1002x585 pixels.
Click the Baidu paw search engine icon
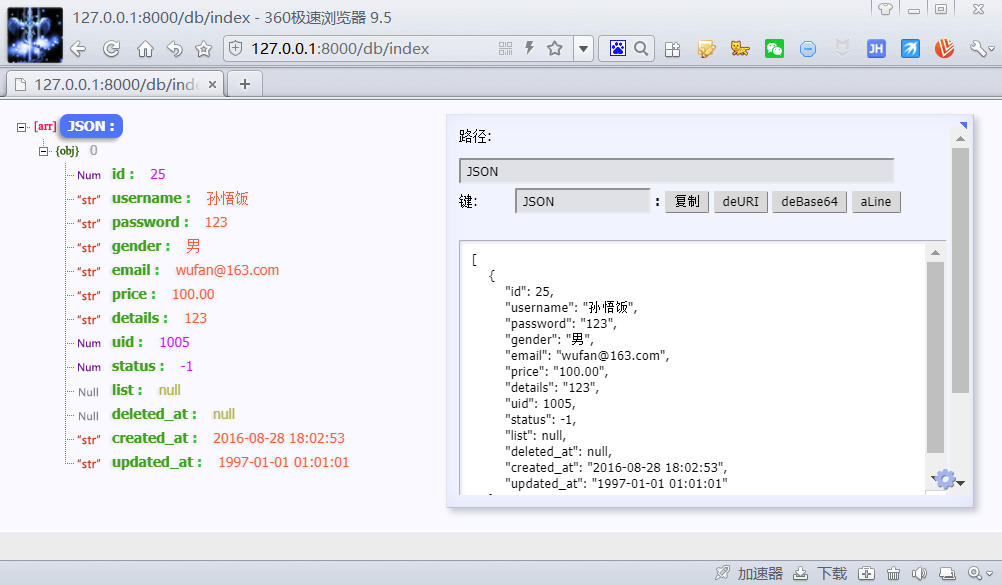click(x=617, y=49)
